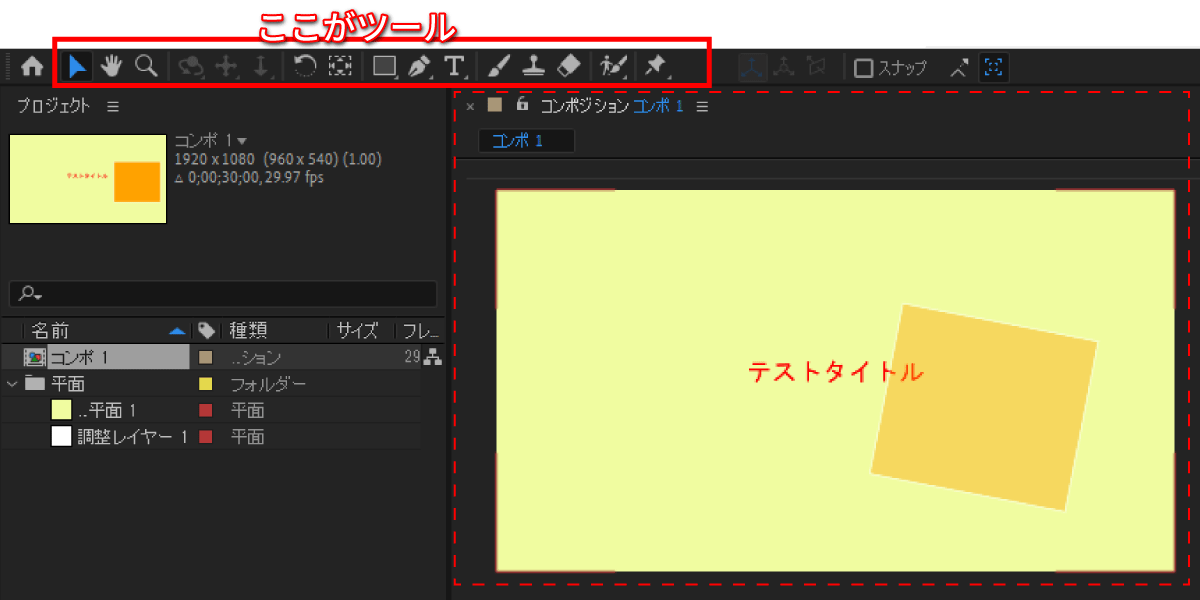
Task: Select the Hand tool
Action: [110, 67]
